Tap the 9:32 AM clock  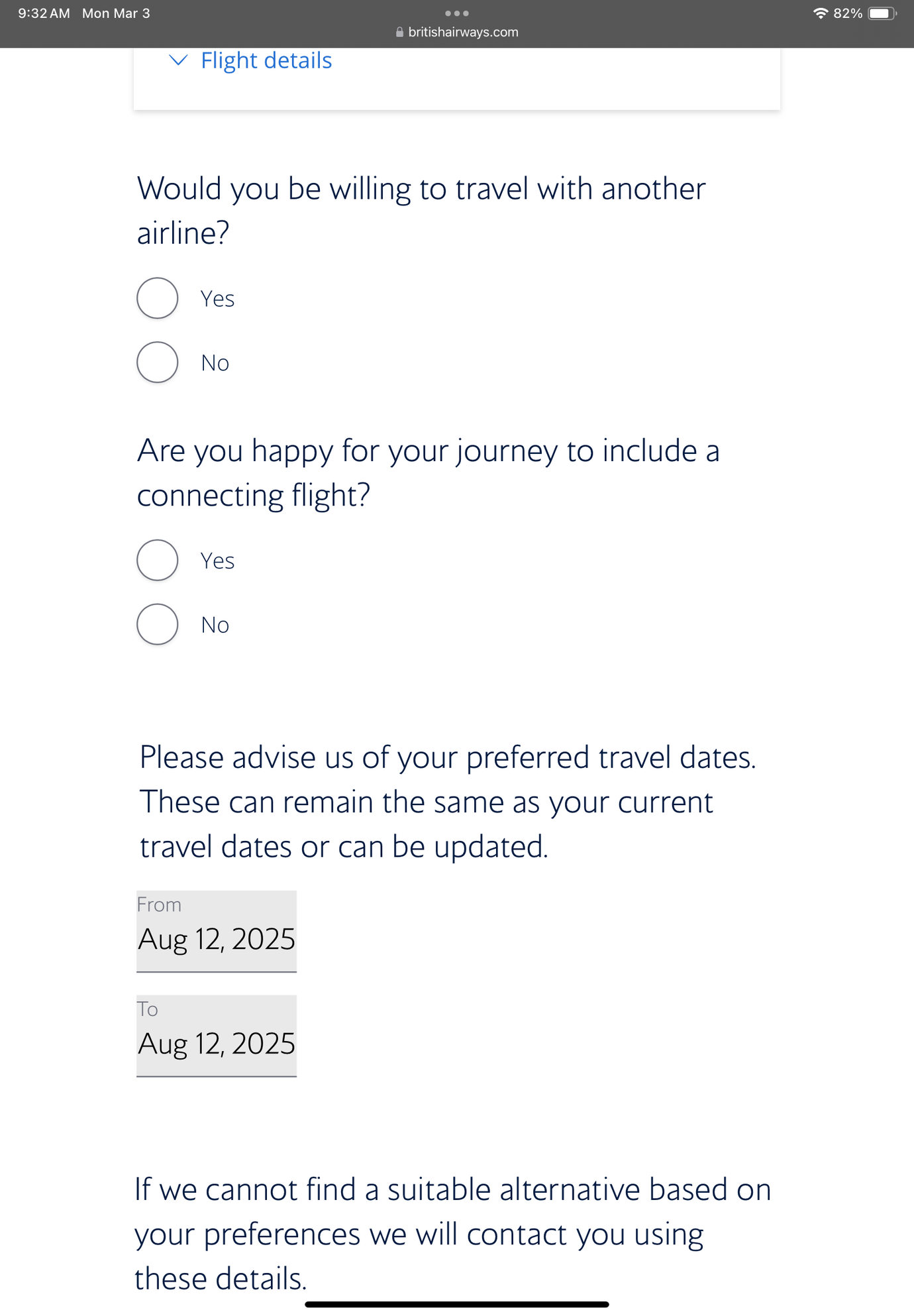coord(44,13)
